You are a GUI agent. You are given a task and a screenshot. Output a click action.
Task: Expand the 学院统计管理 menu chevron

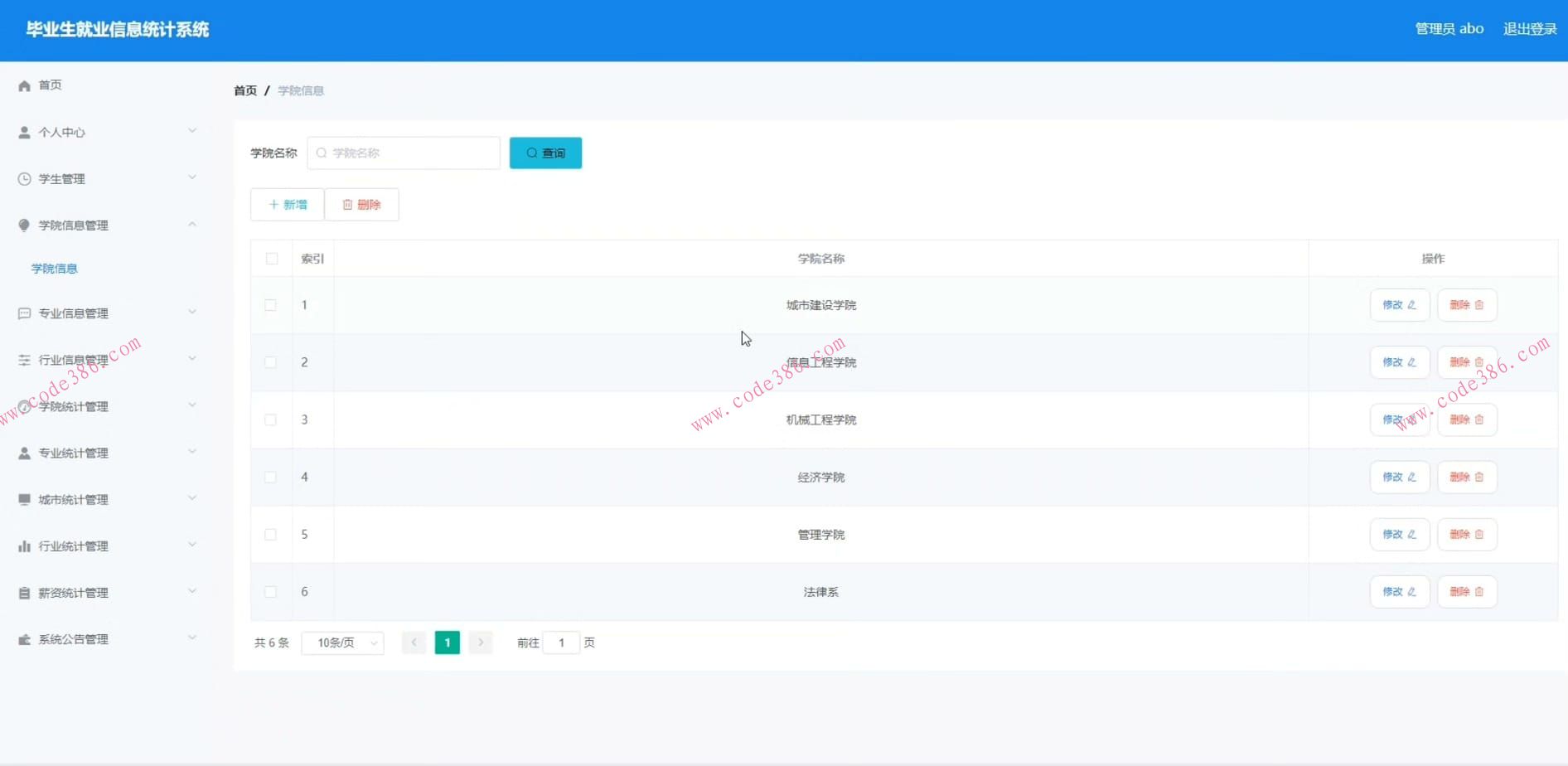[x=192, y=405]
